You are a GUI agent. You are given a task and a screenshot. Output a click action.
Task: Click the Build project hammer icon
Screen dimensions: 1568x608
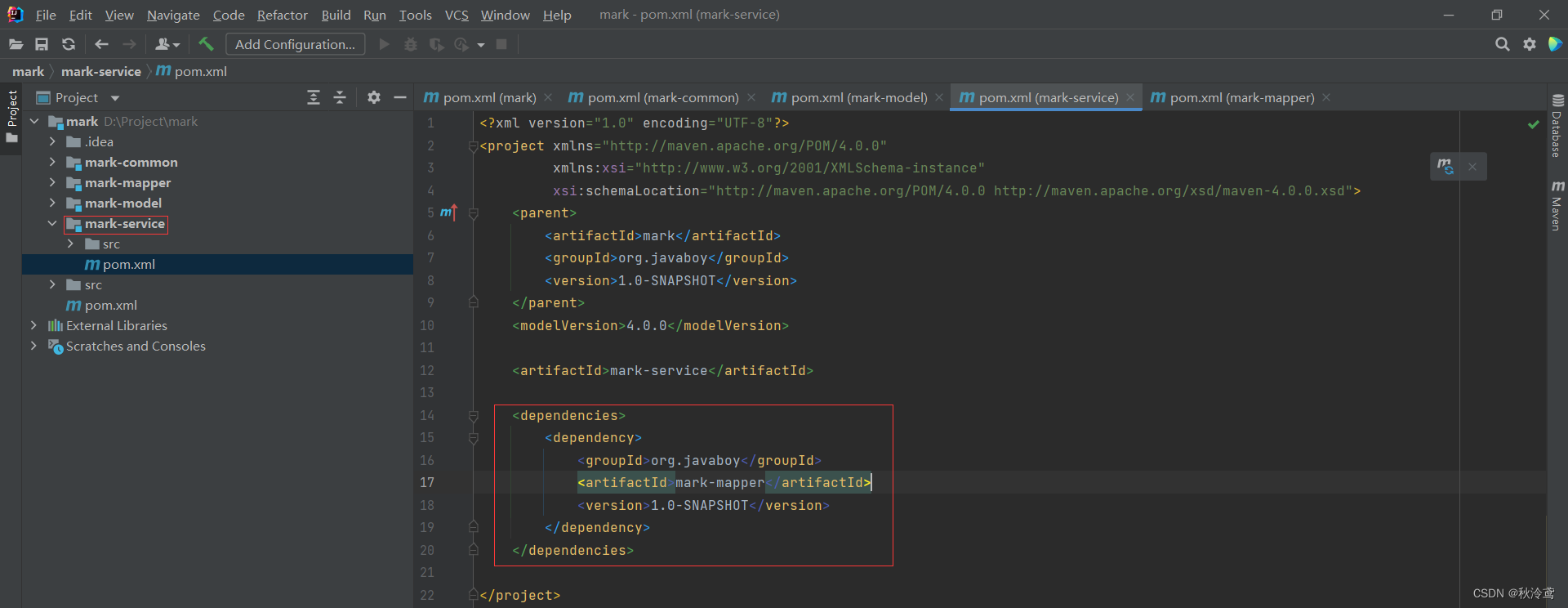pos(206,44)
